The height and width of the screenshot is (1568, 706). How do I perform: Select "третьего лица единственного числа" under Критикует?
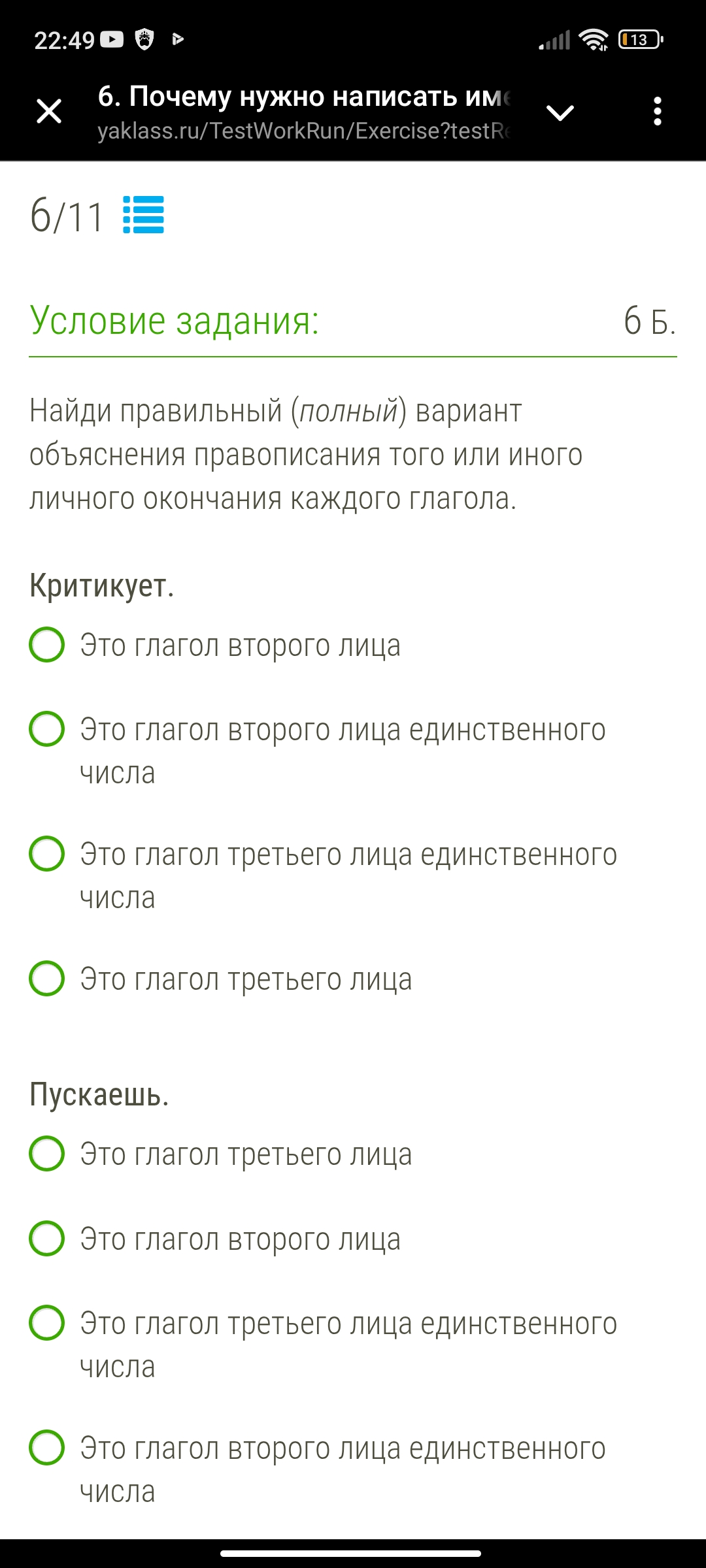coord(47,854)
